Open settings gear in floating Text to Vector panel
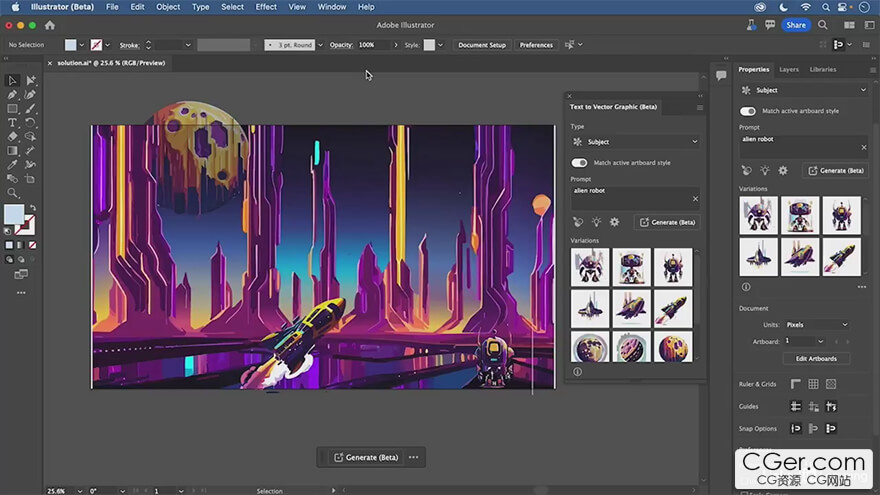This screenshot has width=880, height=495. [614, 222]
